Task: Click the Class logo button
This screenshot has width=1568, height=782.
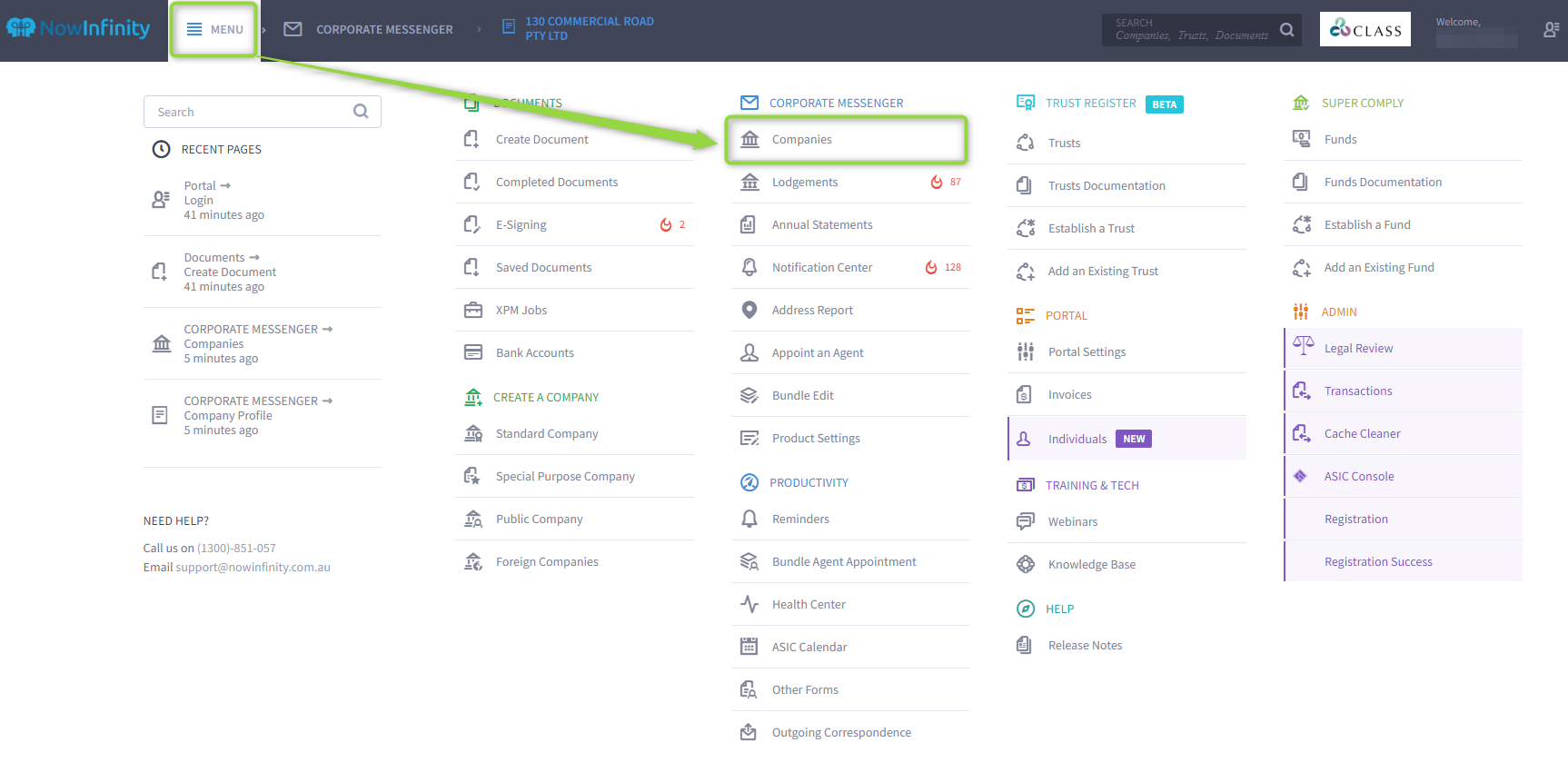Action: point(1365,29)
